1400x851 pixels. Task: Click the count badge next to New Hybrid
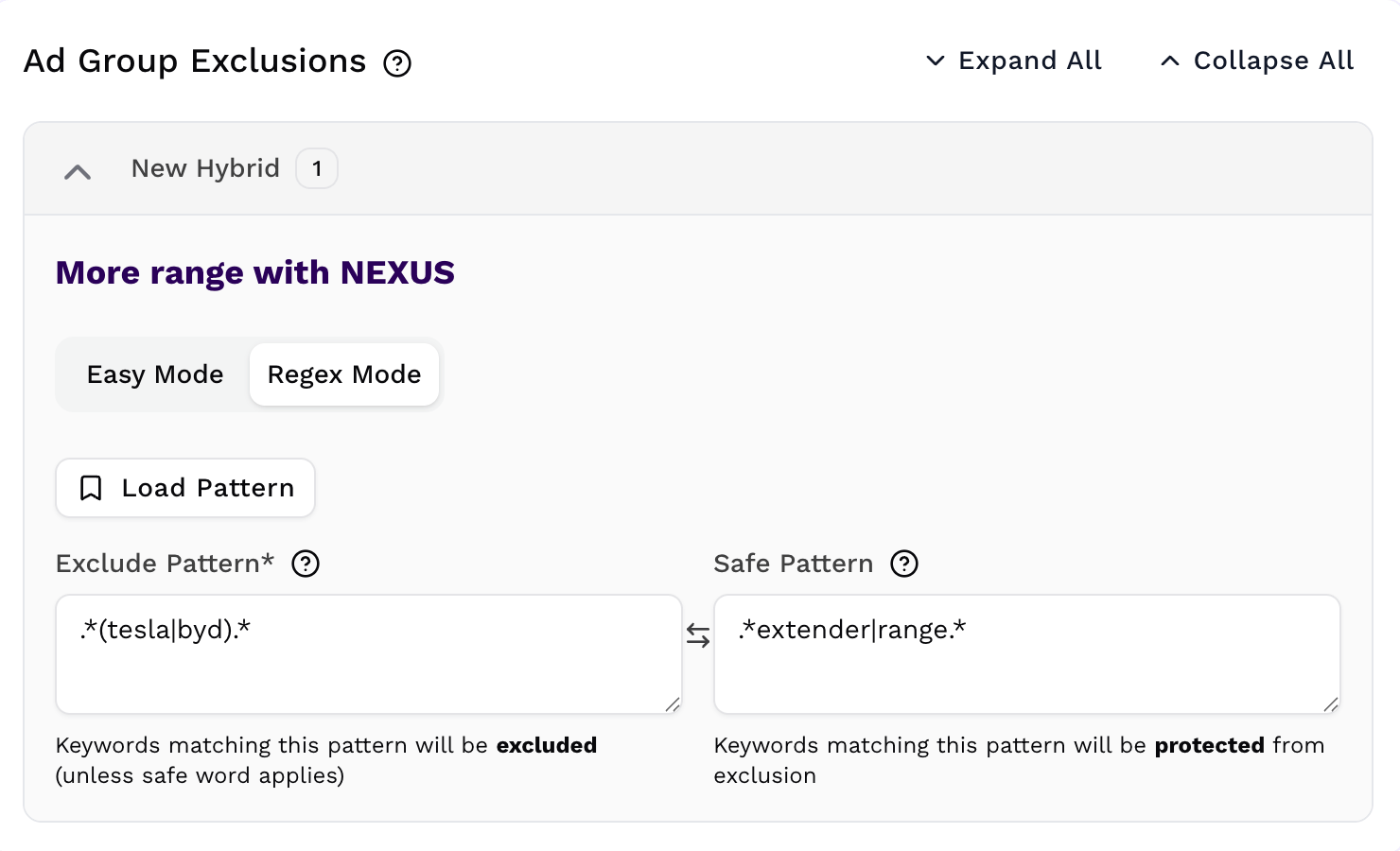(x=317, y=167)
